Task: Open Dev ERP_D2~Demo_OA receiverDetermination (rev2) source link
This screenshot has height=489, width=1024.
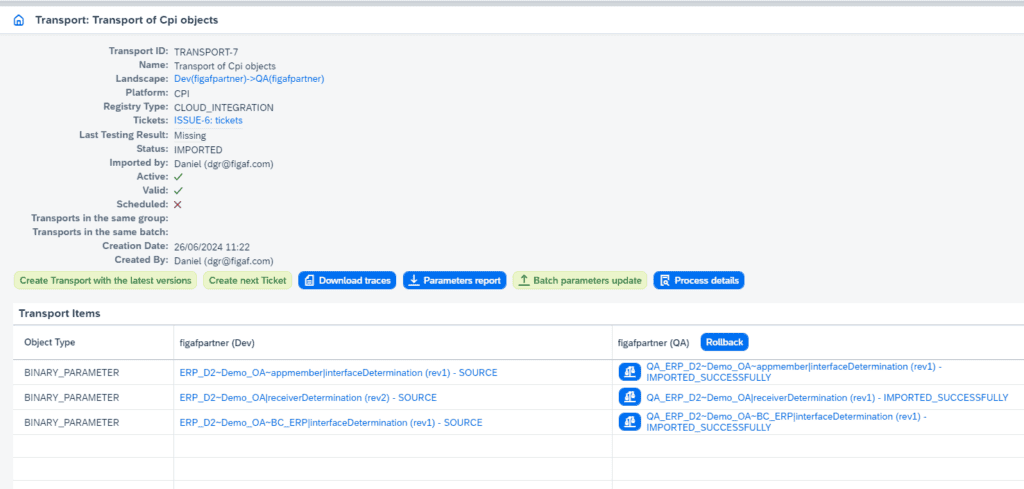Action: point(308,398)
